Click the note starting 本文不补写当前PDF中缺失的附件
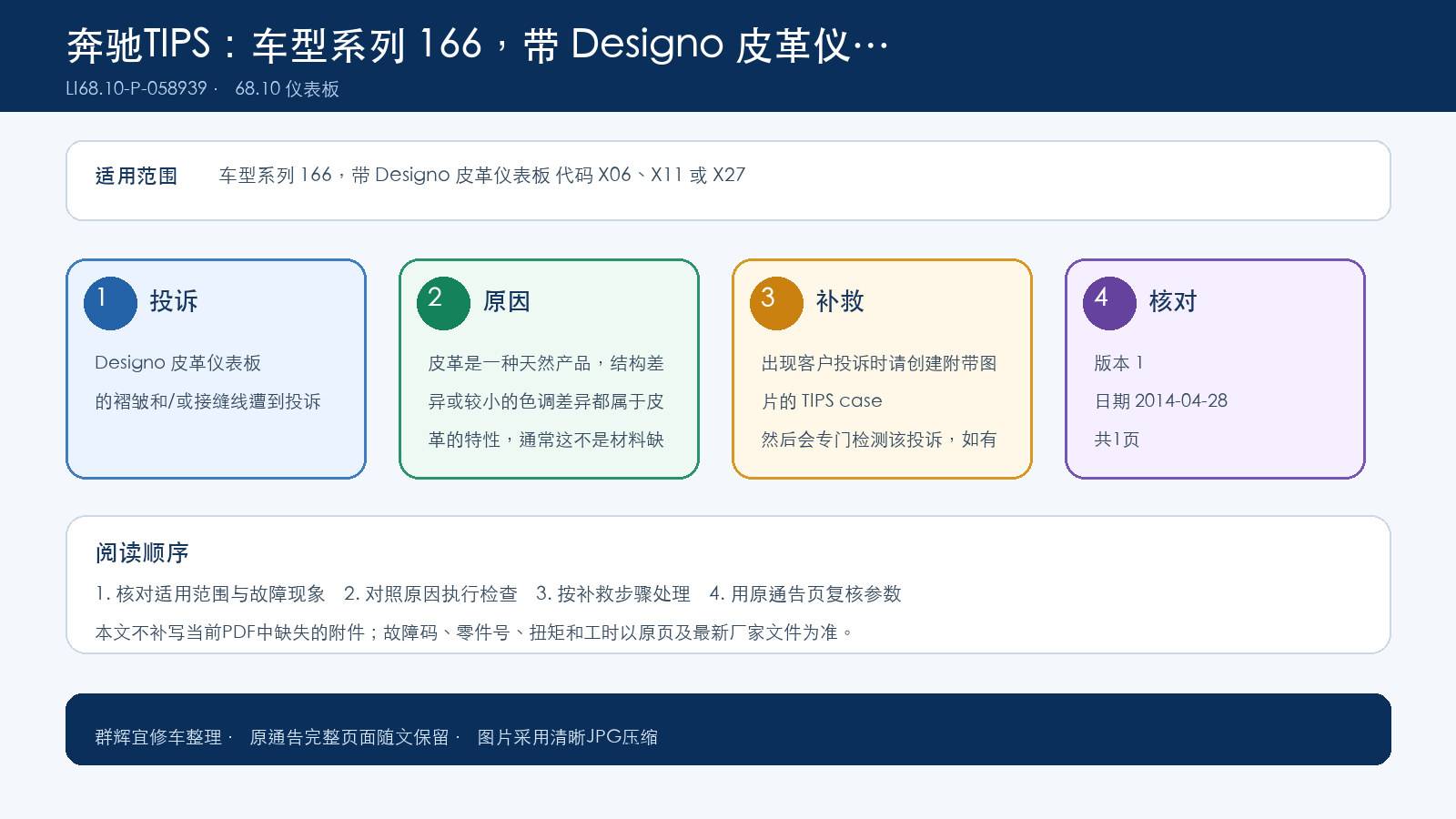Screen dimensions: 1456x819 point(473,632)
